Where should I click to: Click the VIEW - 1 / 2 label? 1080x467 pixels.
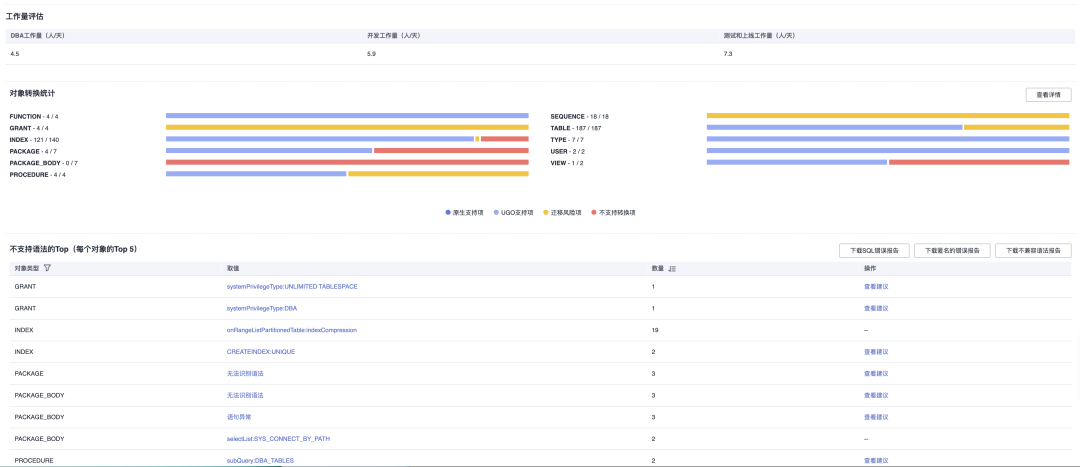(x=568, y=163)
